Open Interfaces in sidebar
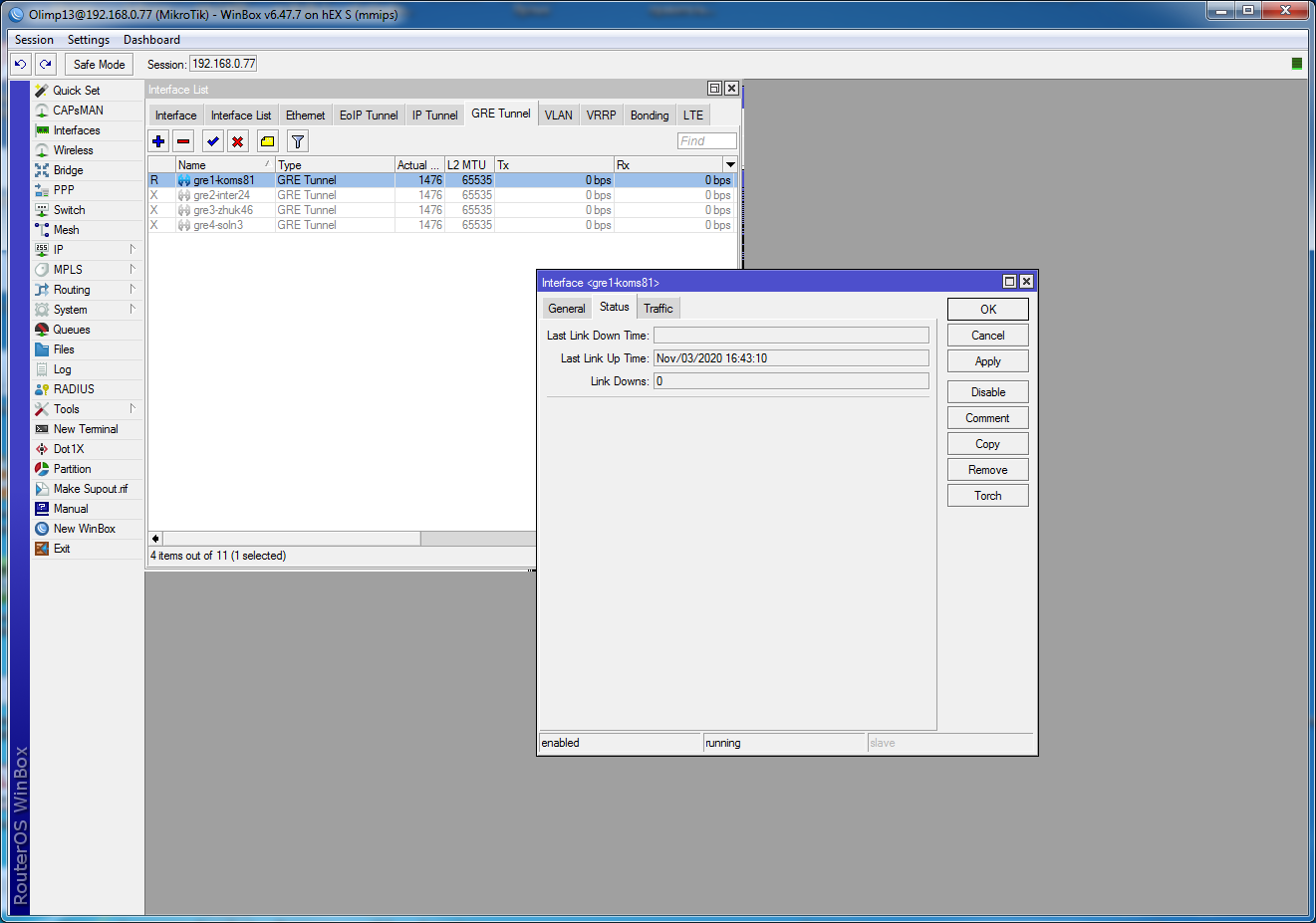Viewport: 1316px width, 923px height. tap(88, 130)
